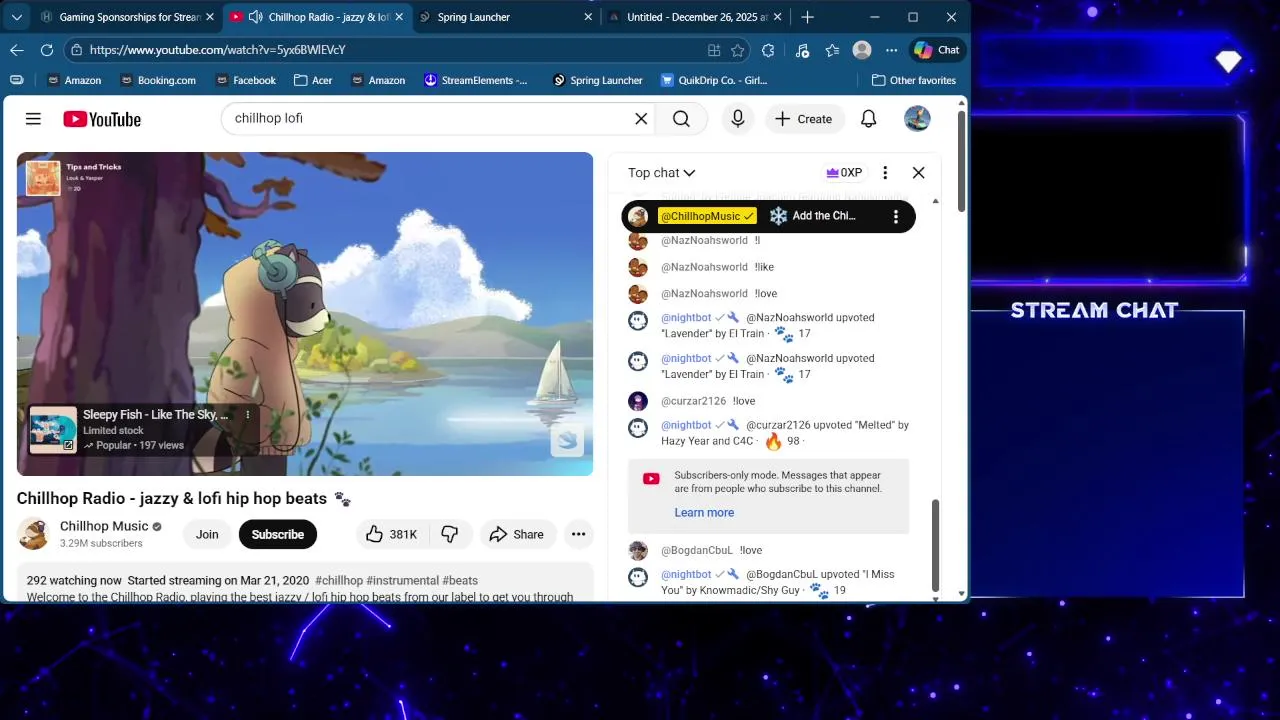The image size is (1280, 720).
Task: Open the app-available icon in address bar
Action: 714,50
